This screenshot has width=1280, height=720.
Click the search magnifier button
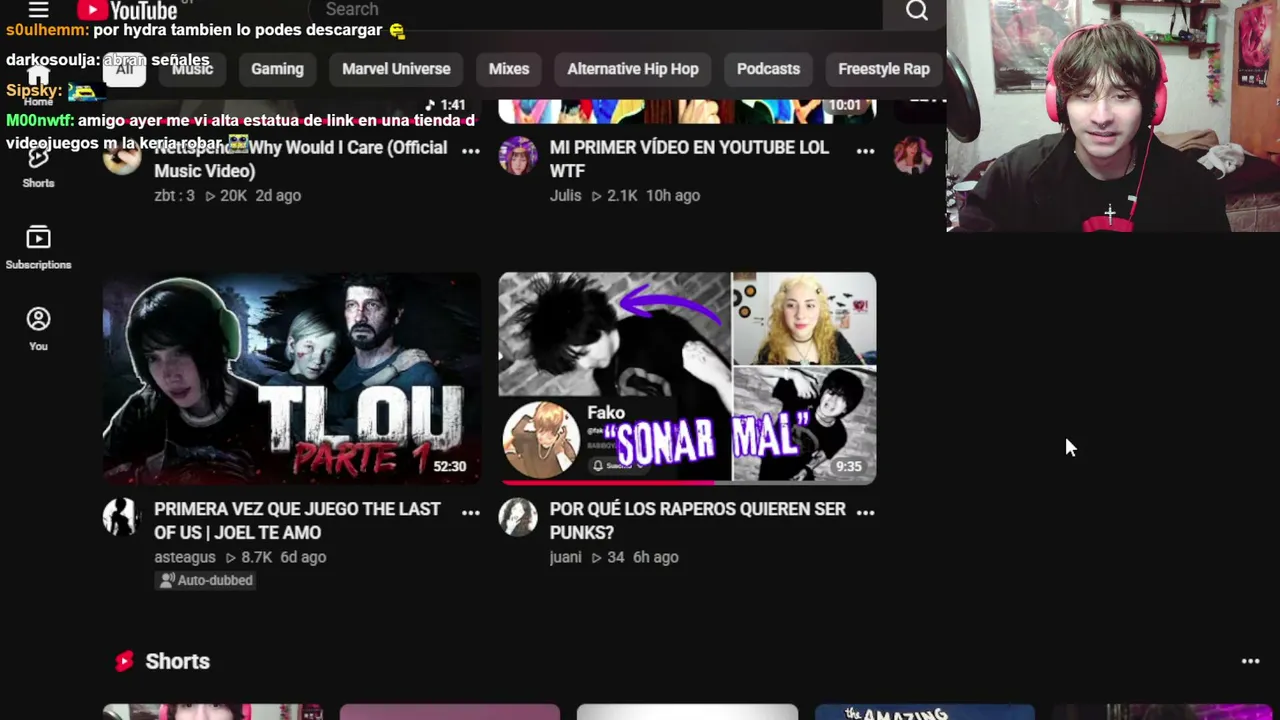pos(917,11)
